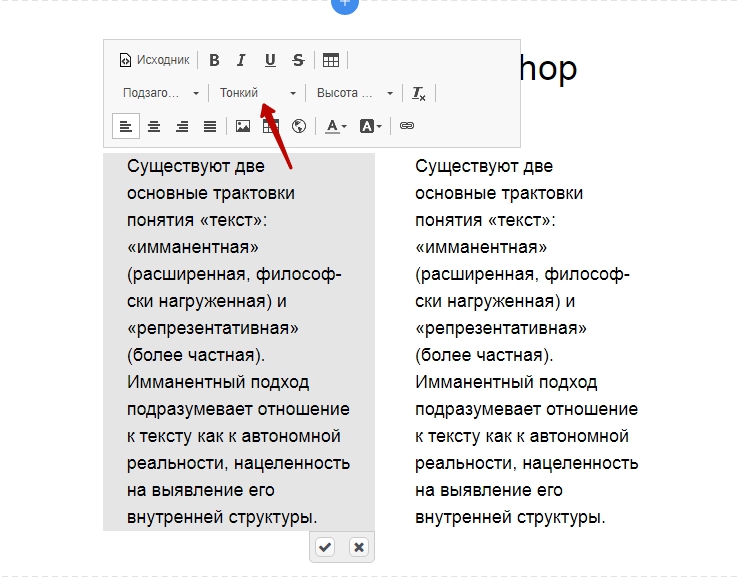740x577 pixels.
Task: Insert a link with chain icon
Action: click(x=407, y=126)
